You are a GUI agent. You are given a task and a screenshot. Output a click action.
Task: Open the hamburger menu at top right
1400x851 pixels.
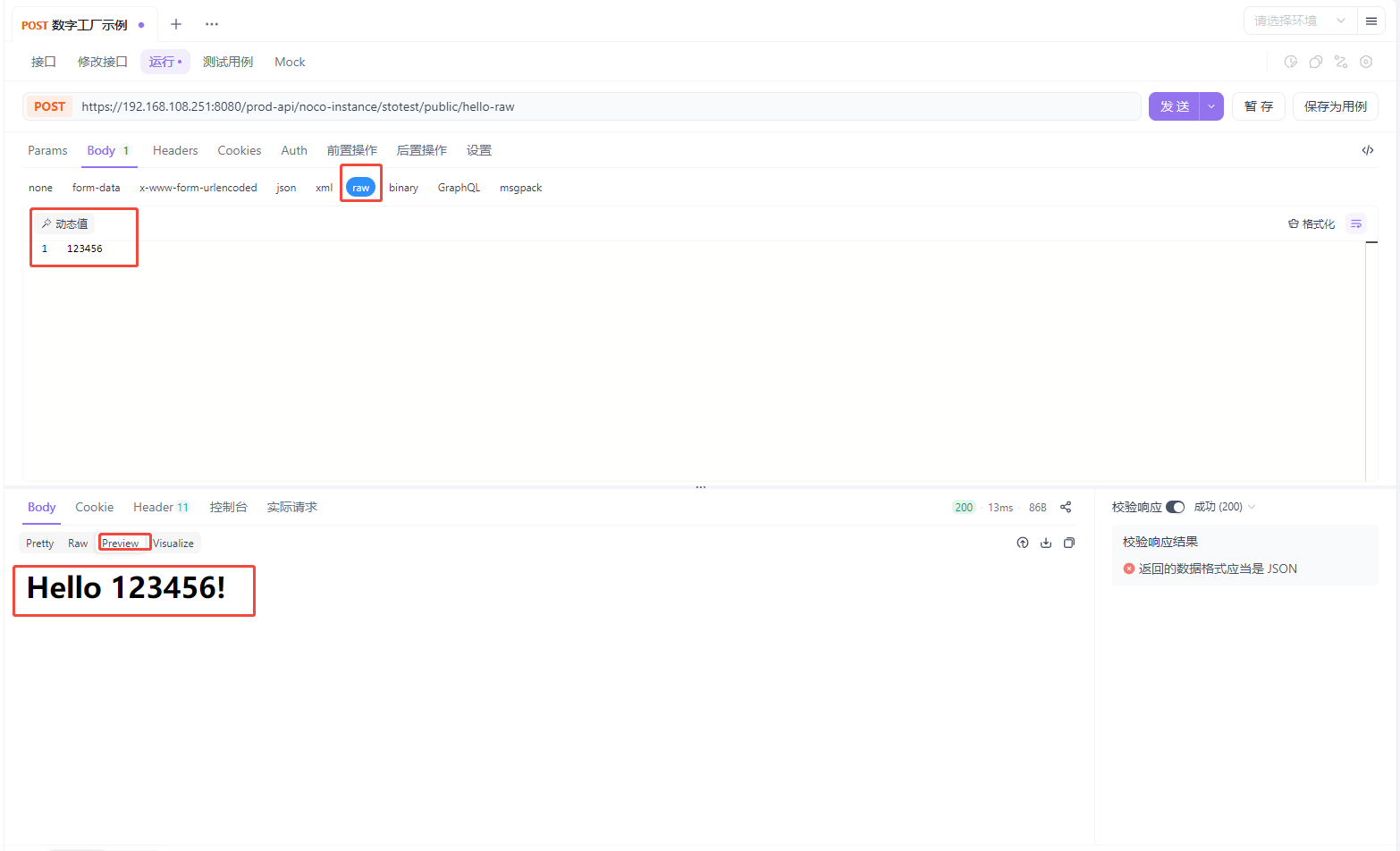(x=1371, y=21)
